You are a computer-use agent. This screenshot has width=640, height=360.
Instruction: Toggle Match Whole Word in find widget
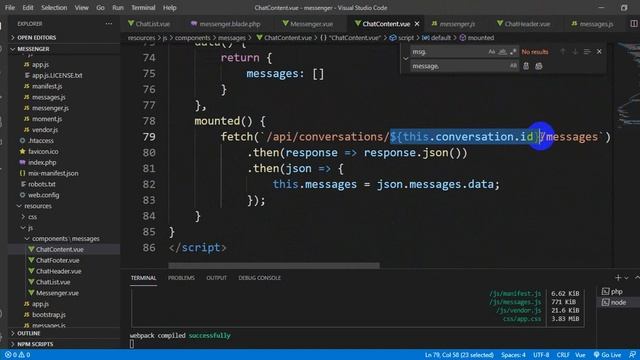pos(502,52)
